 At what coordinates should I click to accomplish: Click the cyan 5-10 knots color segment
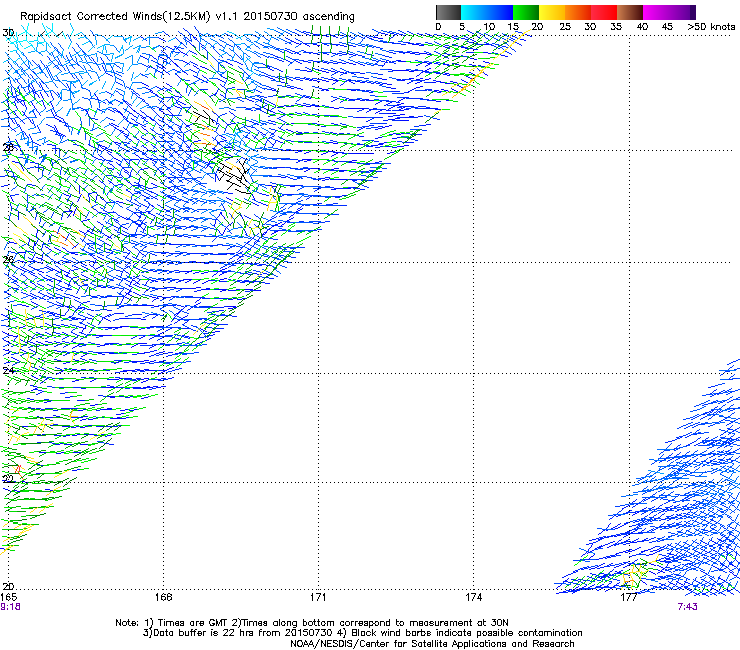click(x=474, y=12)
